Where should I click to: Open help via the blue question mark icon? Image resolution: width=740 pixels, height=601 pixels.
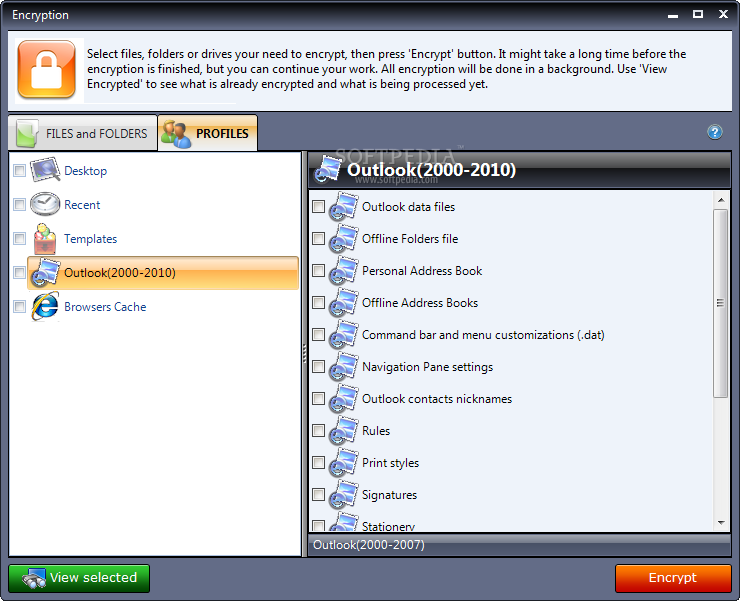click(715, 132)
